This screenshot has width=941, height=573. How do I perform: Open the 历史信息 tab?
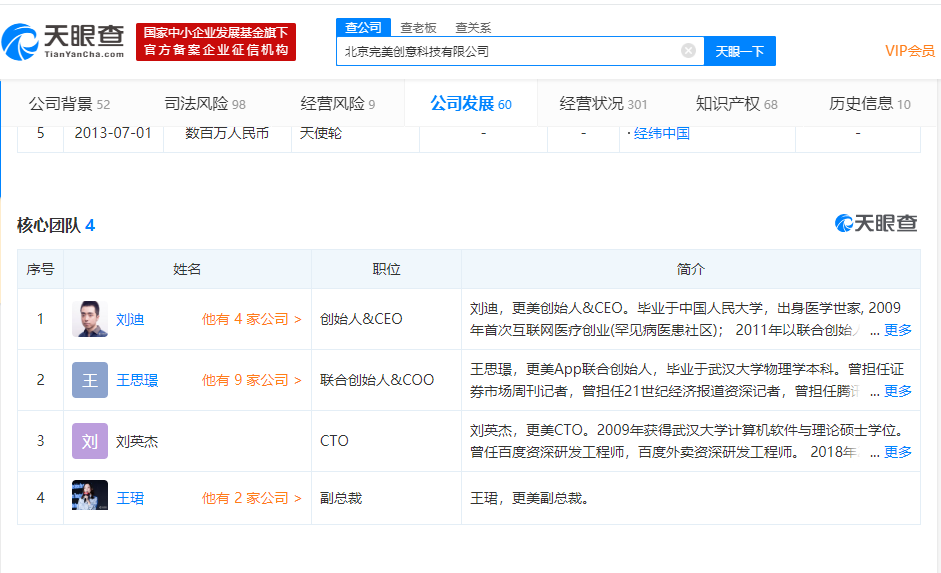[x=870, y=104]
